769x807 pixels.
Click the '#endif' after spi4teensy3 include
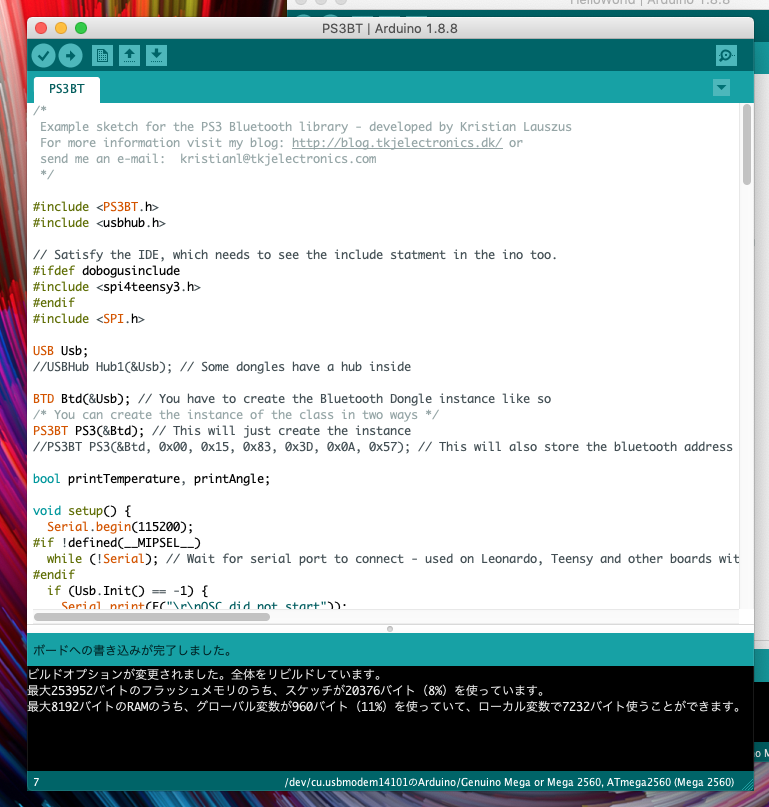pos(54,303)
